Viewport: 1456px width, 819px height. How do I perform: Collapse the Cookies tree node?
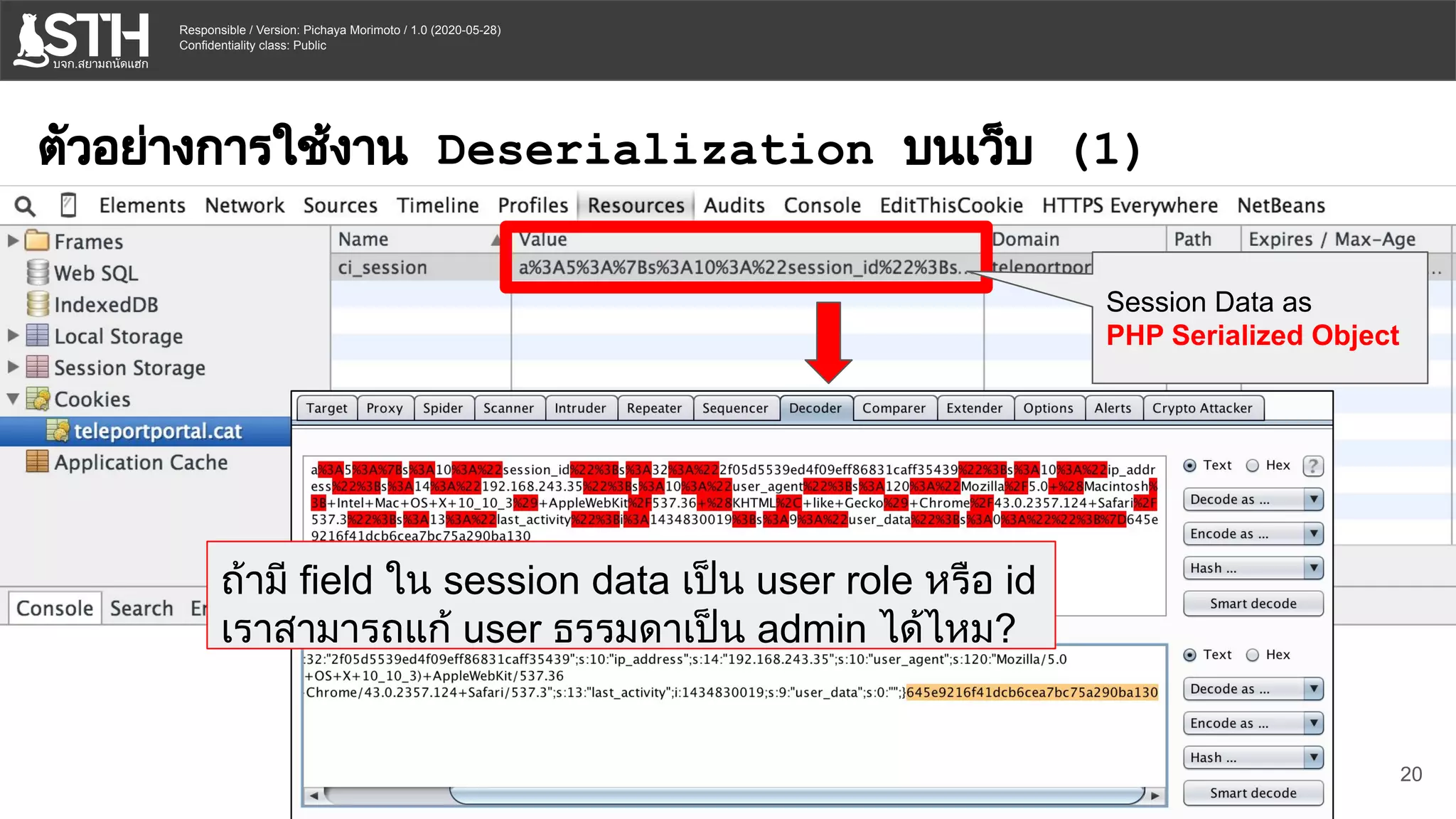[x=13, y=399]
